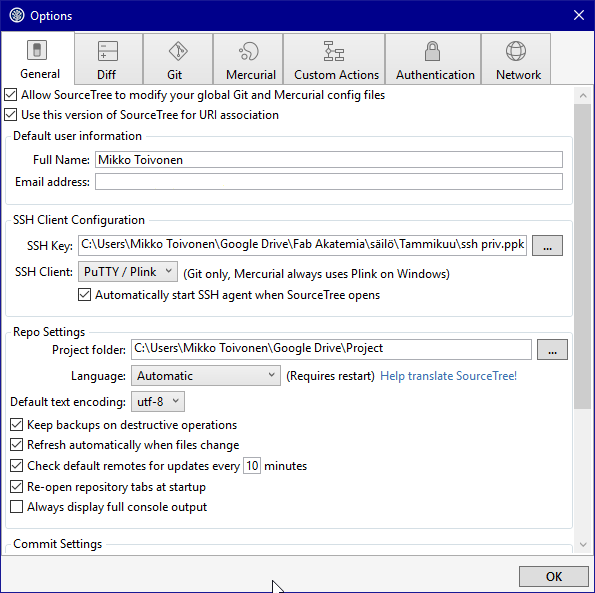This screenshot has width=595, height=593.
Task: Uncheck Keep backups on destructive operations
Action: pos(16,425)
